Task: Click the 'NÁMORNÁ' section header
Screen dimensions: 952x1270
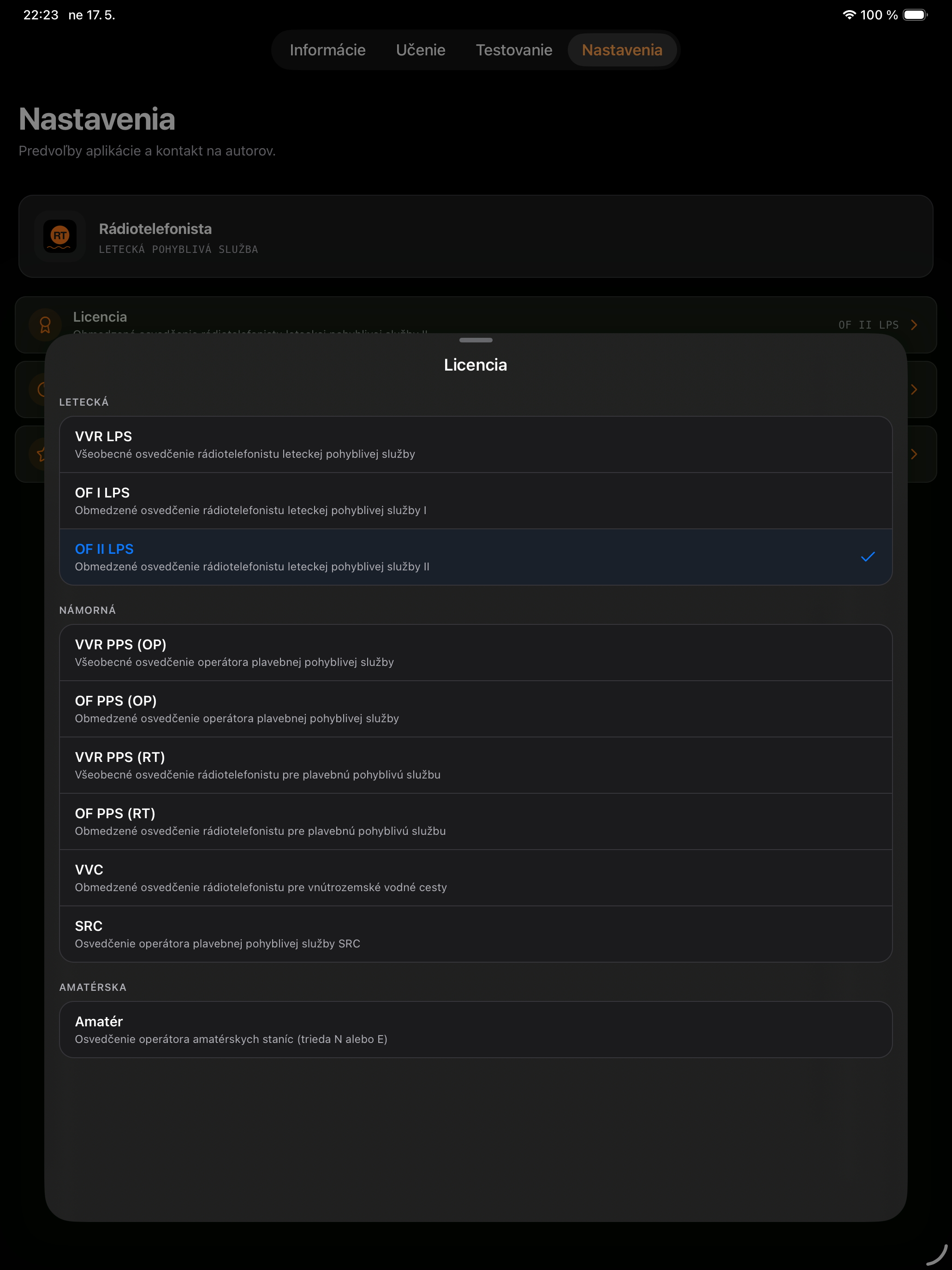Action: (87, 611)
